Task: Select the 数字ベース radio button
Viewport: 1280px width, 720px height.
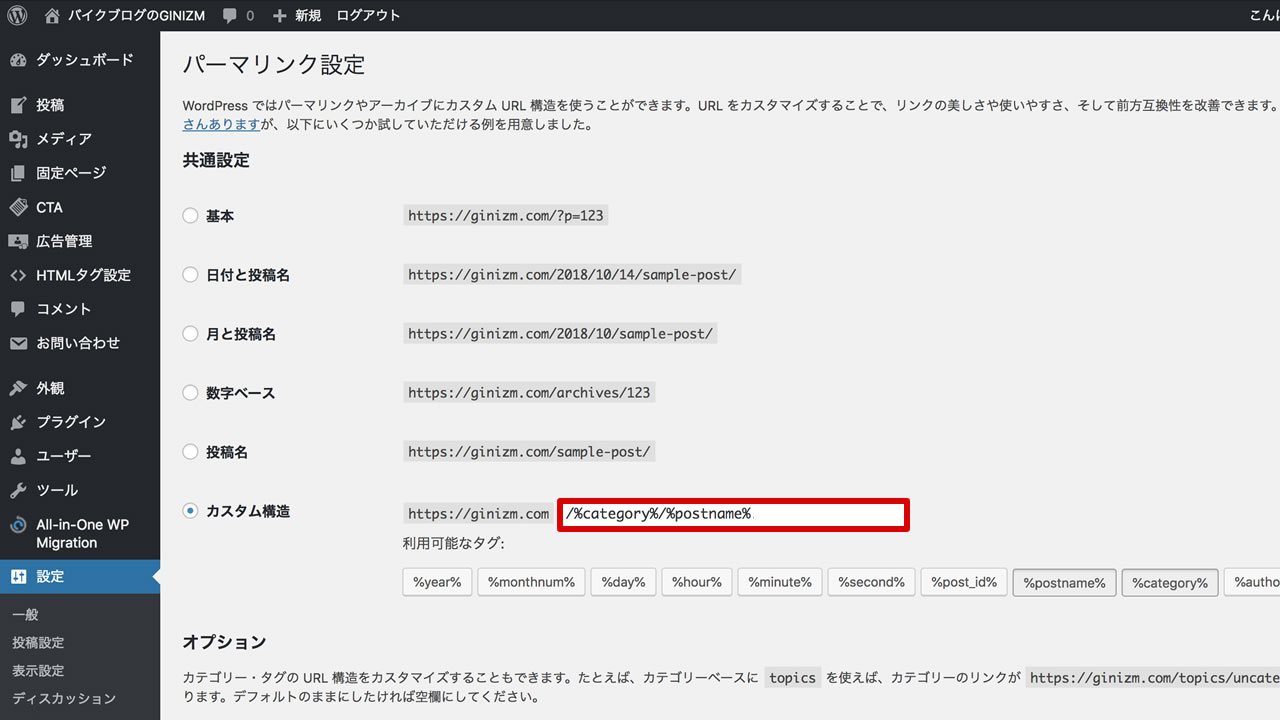Action: 190,393
